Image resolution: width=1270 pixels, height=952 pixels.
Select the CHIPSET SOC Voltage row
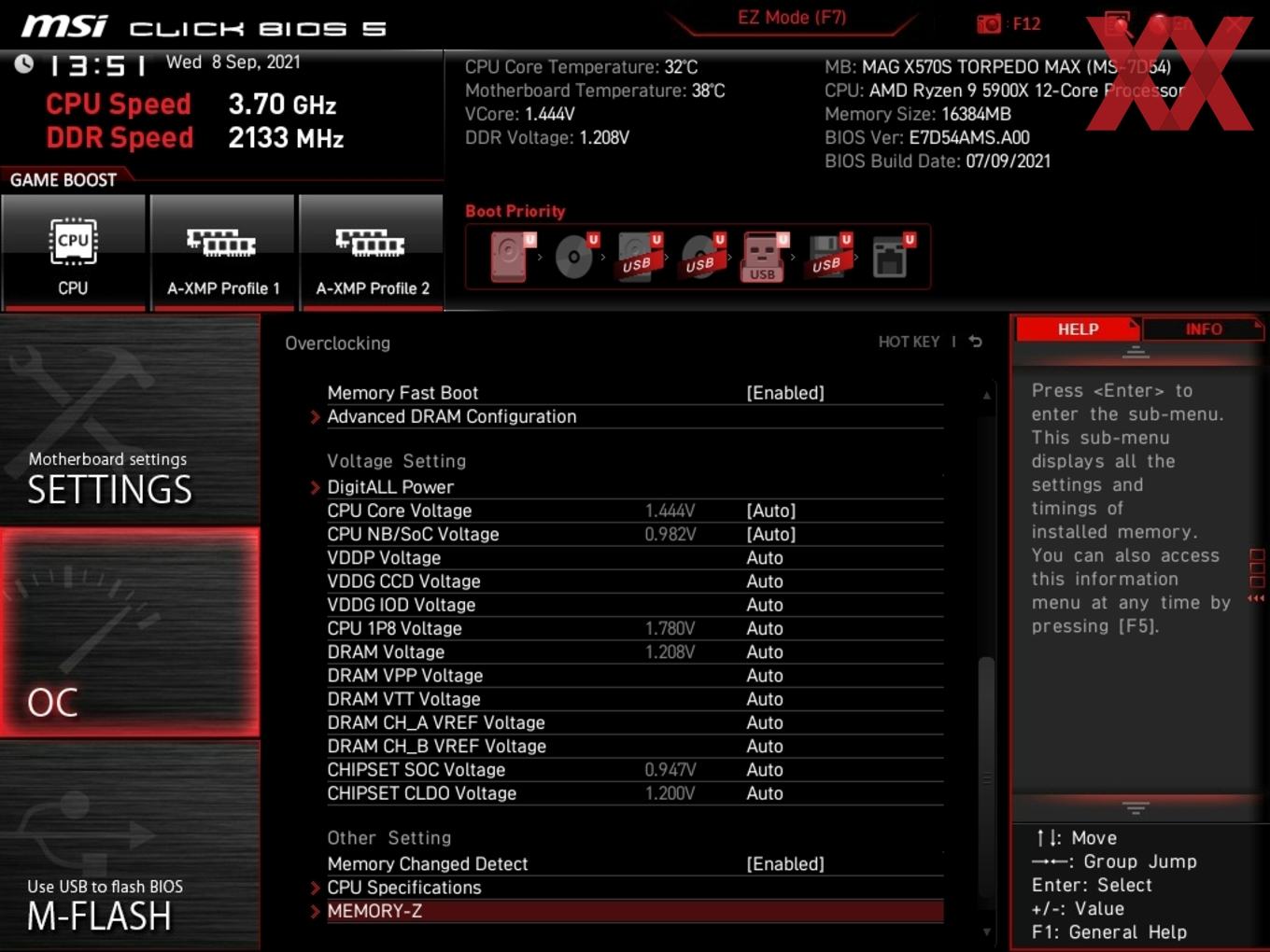click(635, 770)
